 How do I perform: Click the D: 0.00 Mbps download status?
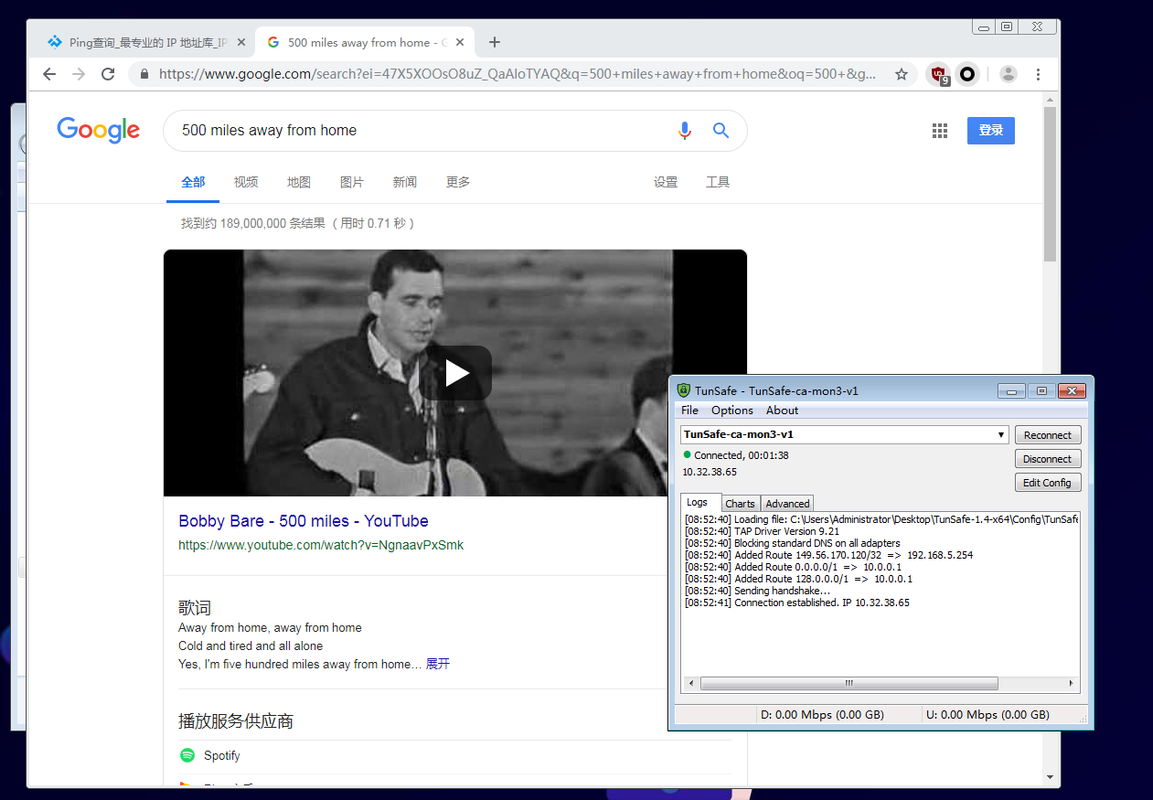click(x=822, y=714)
